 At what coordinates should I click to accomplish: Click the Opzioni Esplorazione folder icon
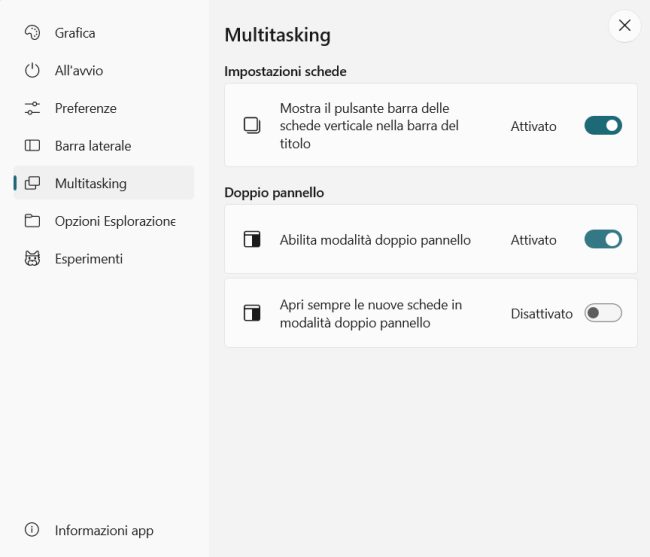[32, 221]
